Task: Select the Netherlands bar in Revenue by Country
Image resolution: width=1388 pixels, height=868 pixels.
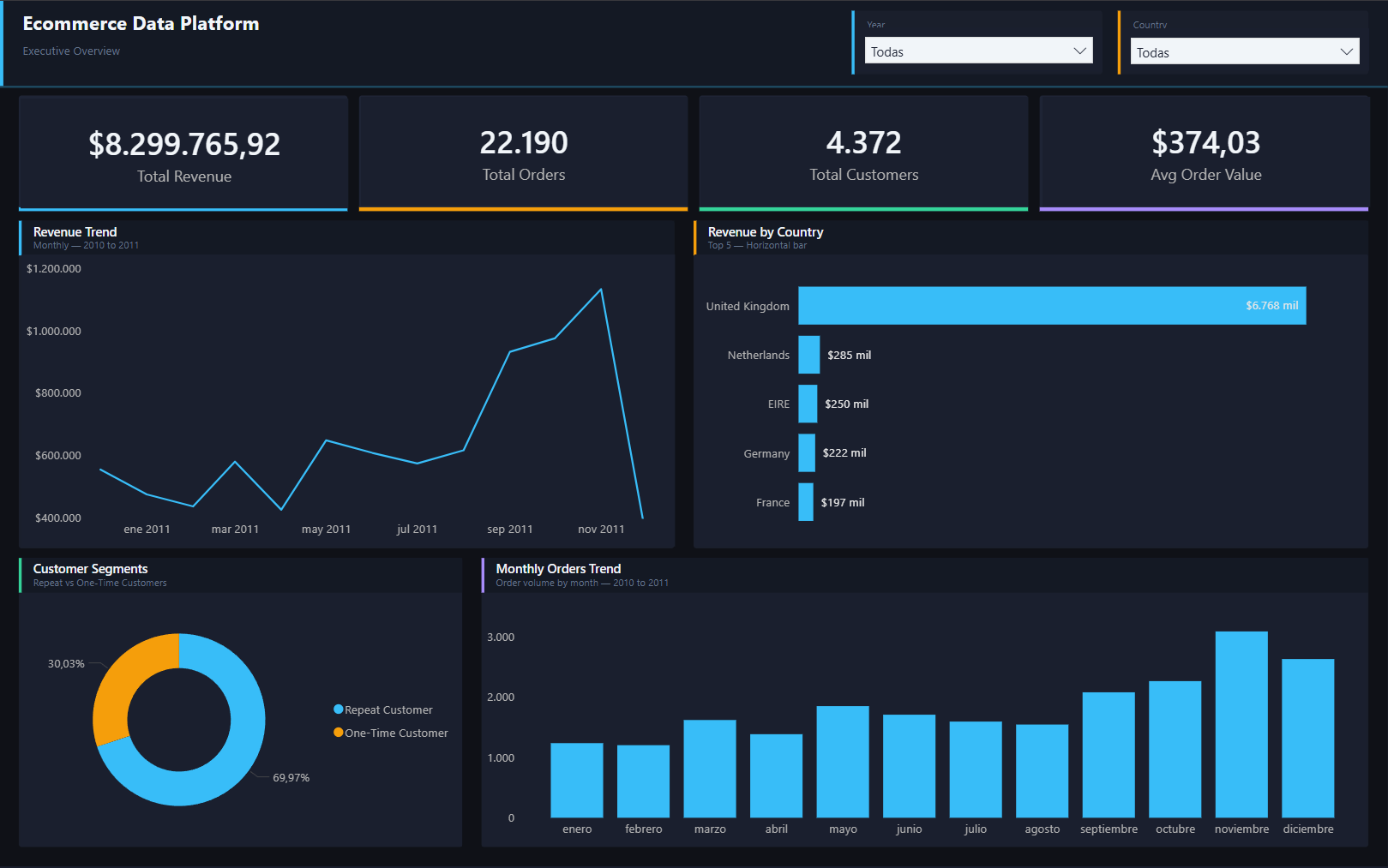Action: pyautogui.click(x=808, y=355)
